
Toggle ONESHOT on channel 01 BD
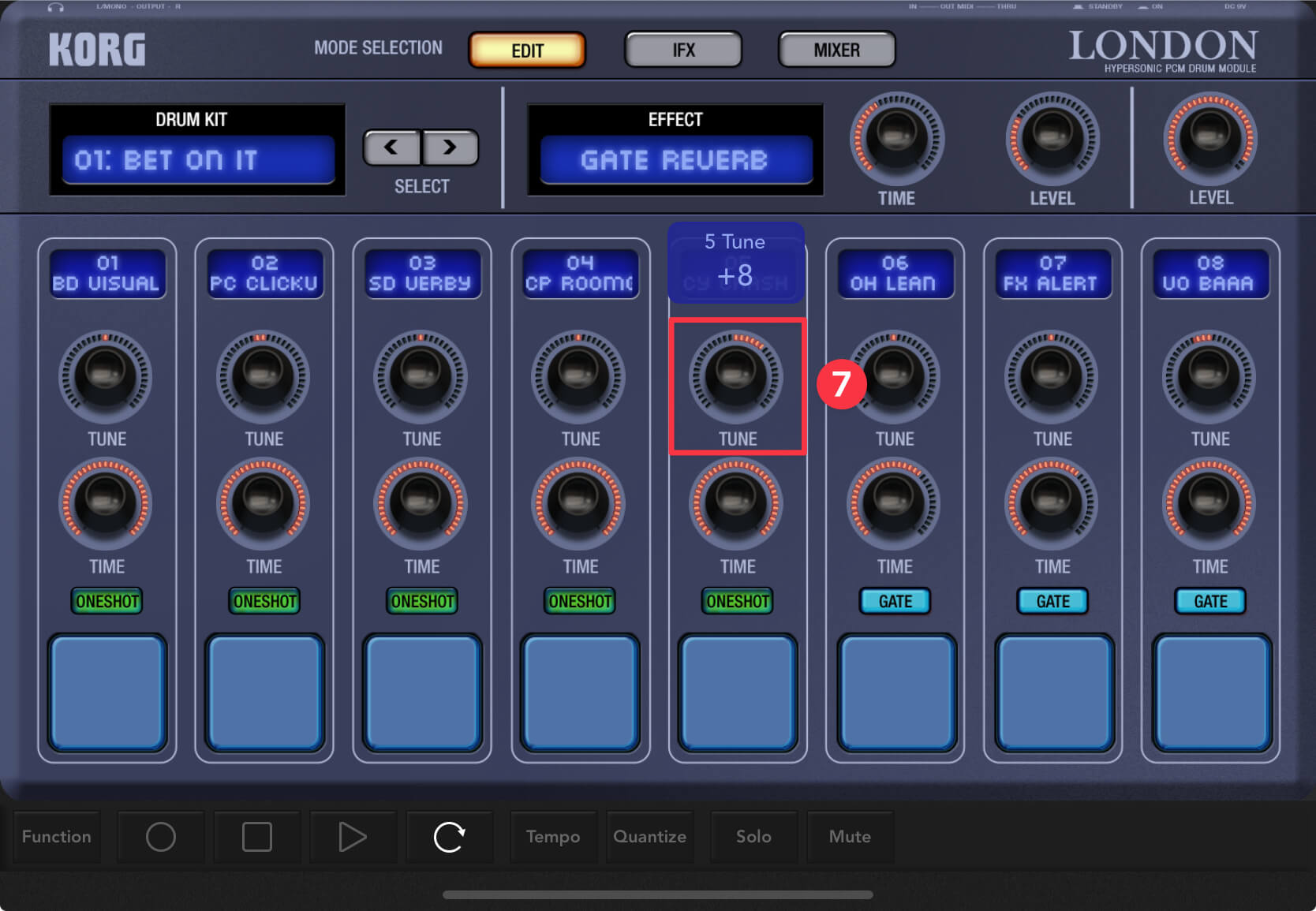107,601
